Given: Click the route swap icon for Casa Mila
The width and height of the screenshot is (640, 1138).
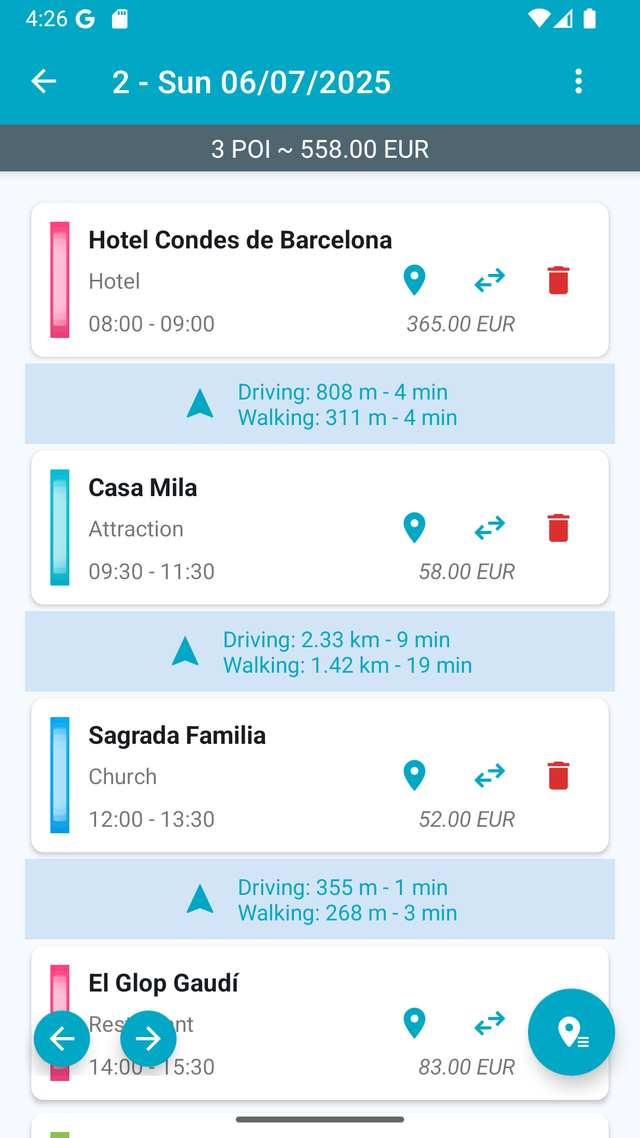Looking at the screenshot, I should point(489,527).
